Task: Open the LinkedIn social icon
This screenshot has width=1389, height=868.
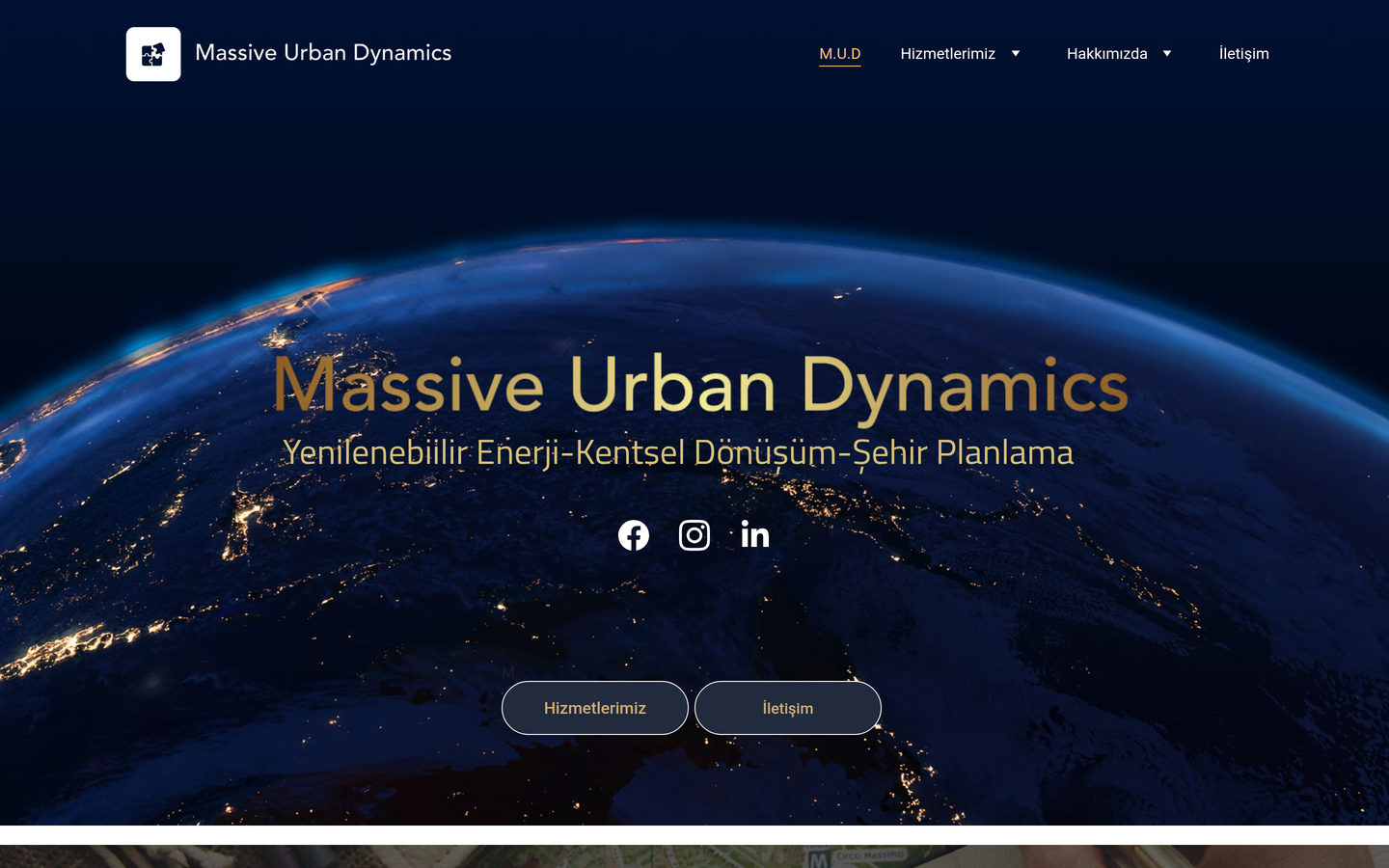Action: (755, 534)
